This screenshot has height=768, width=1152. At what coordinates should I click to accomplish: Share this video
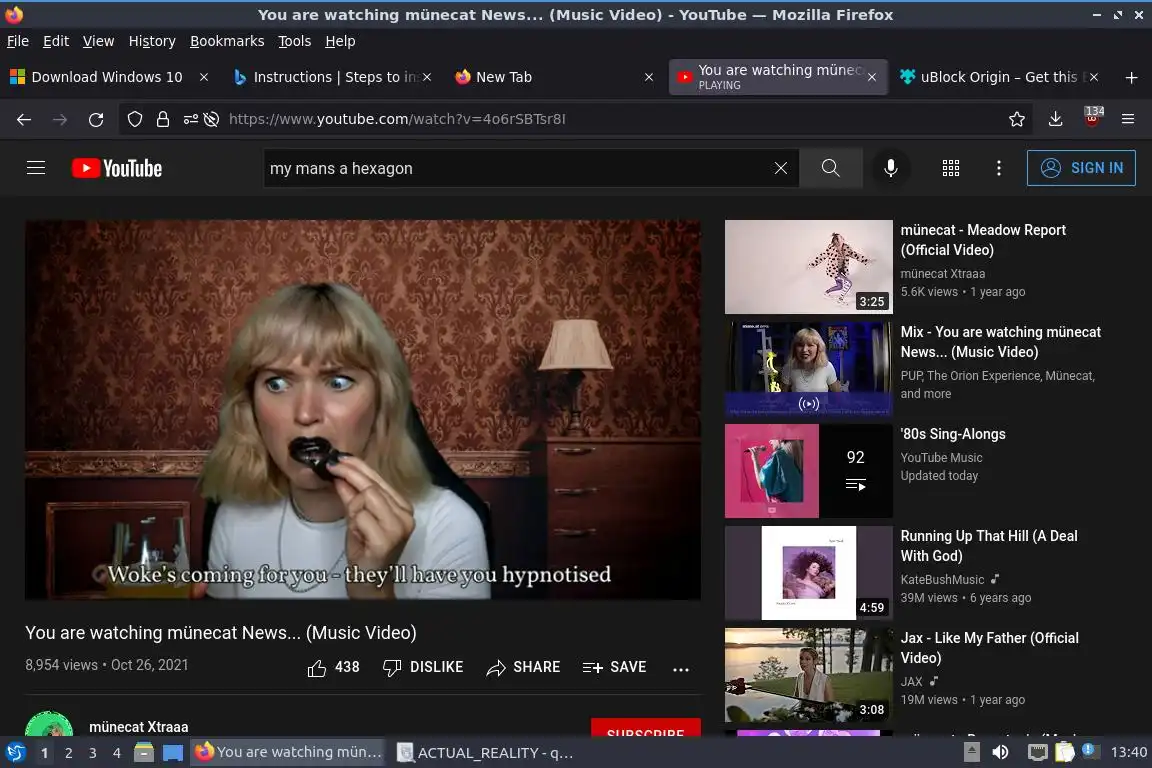point(523,667)
